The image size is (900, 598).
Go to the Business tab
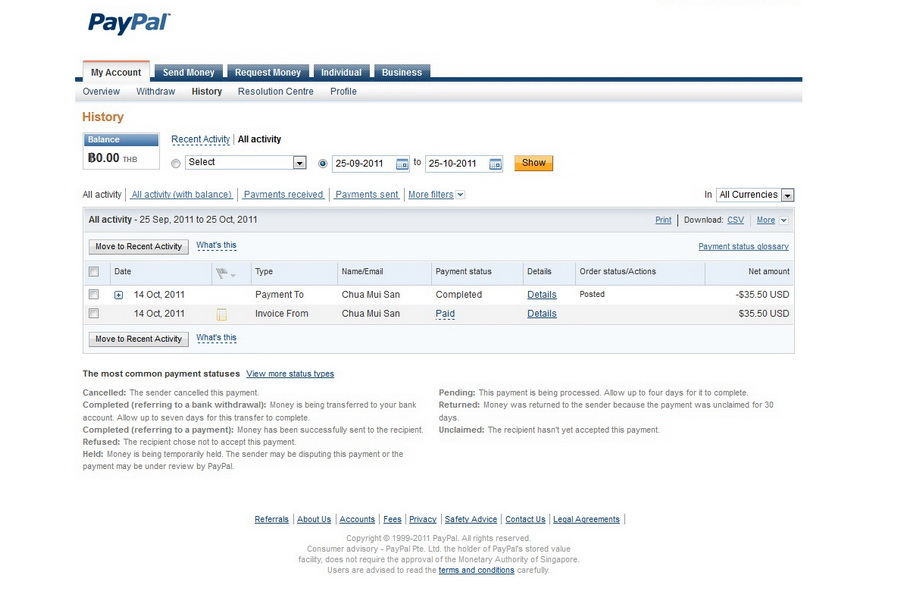coord(402,72)
